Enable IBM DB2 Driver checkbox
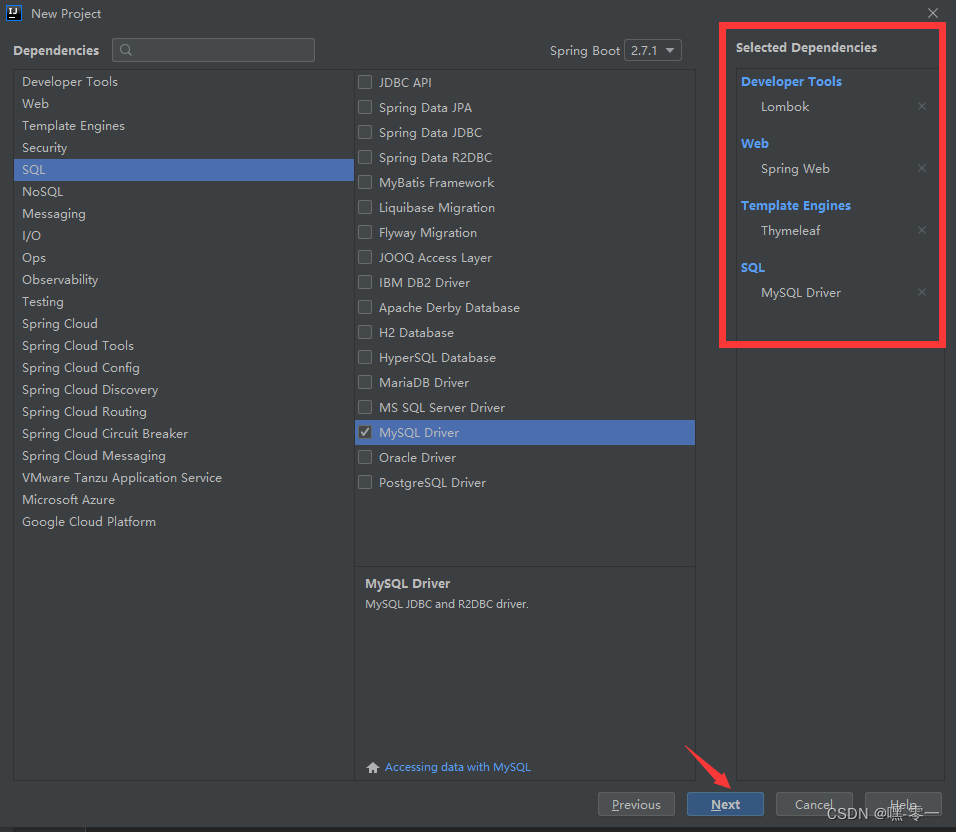The height and width of the screenshot is (832, 956). 365,282
